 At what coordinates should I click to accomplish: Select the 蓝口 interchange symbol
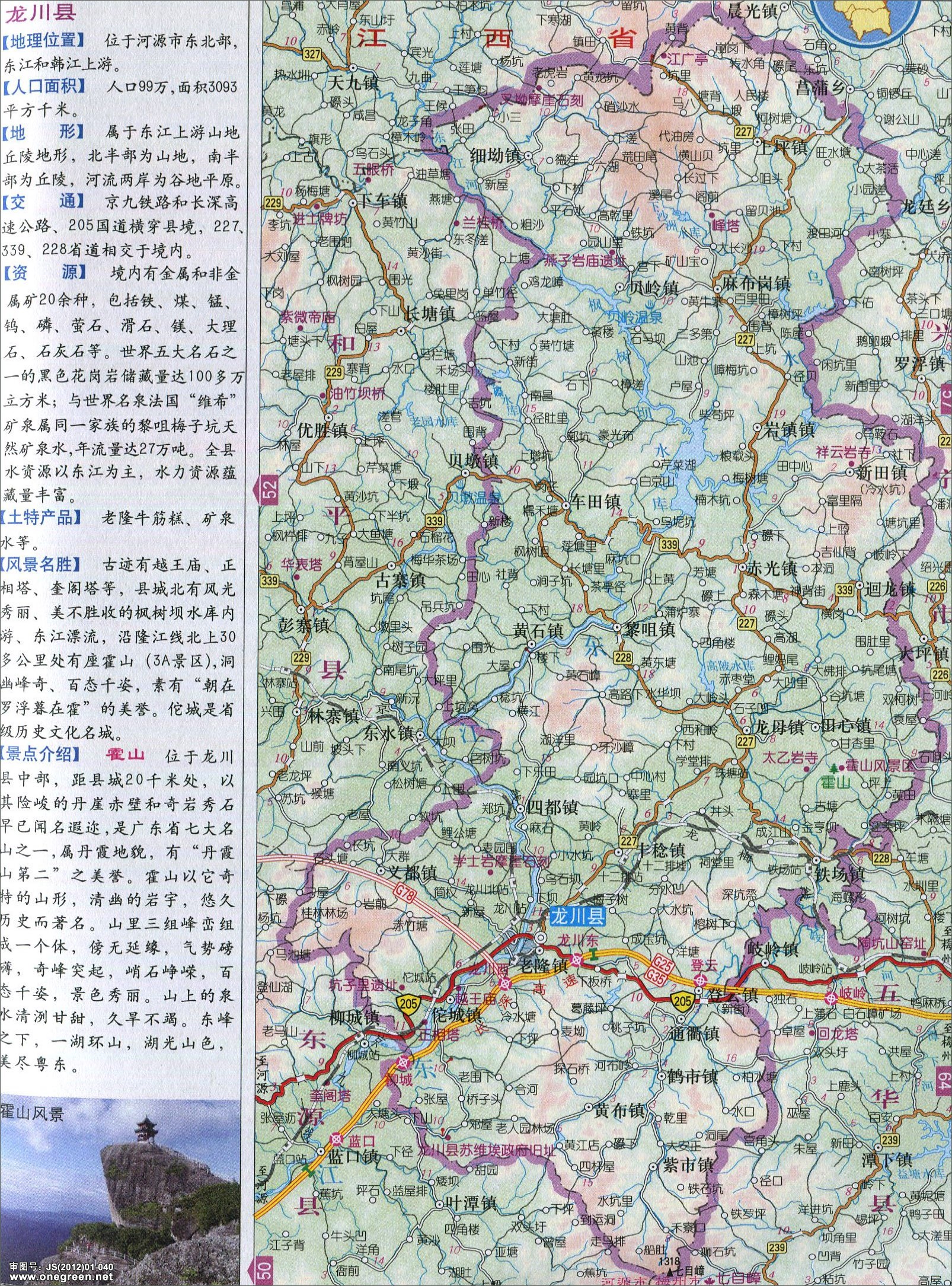coord(337,1139)
